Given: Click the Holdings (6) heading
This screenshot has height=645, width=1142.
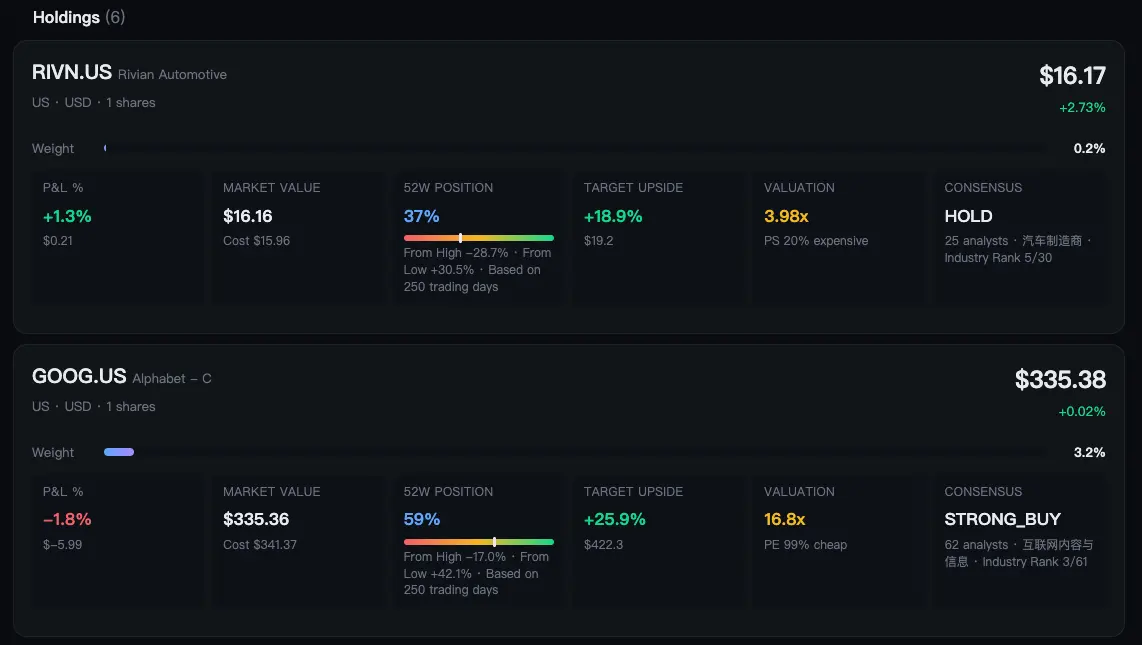Looking at the screenshot, I should 79,17.
